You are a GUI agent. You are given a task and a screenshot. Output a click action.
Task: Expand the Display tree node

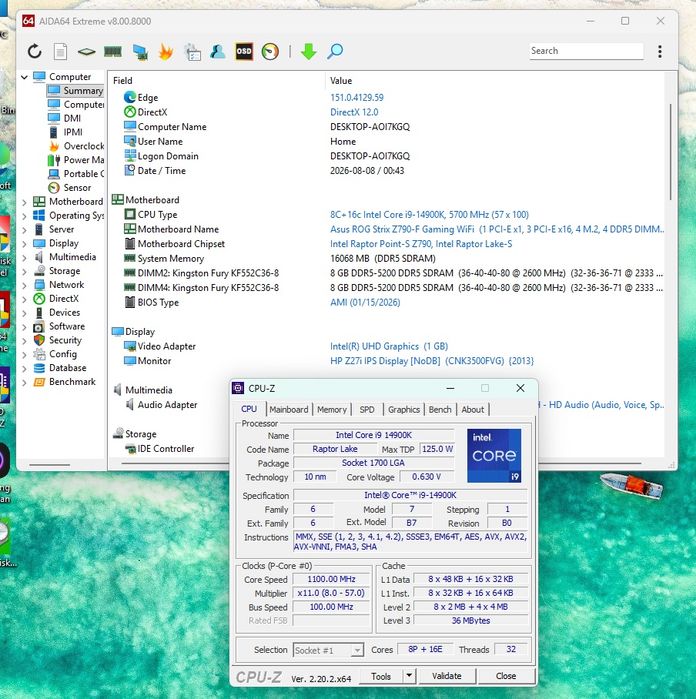(25, 243)
